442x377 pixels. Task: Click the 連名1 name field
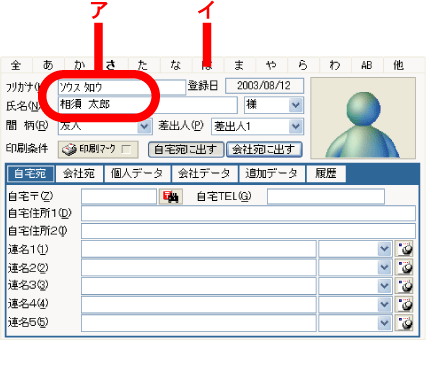(x=199, y=249)
